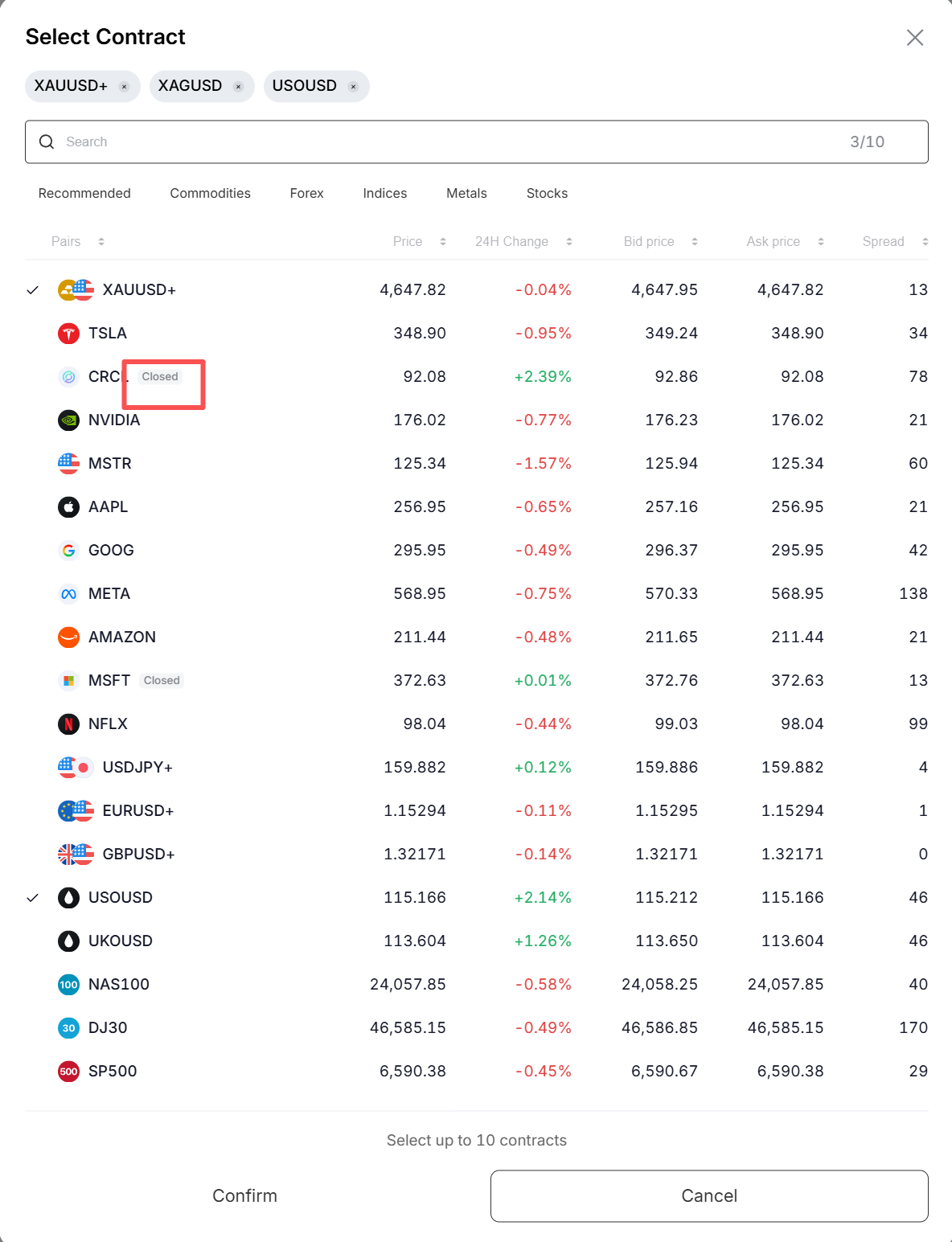Click the Apple logo next to AAPL
Image resolution: width=952 pixels, height=1242 pixels.
click(69, 507)
